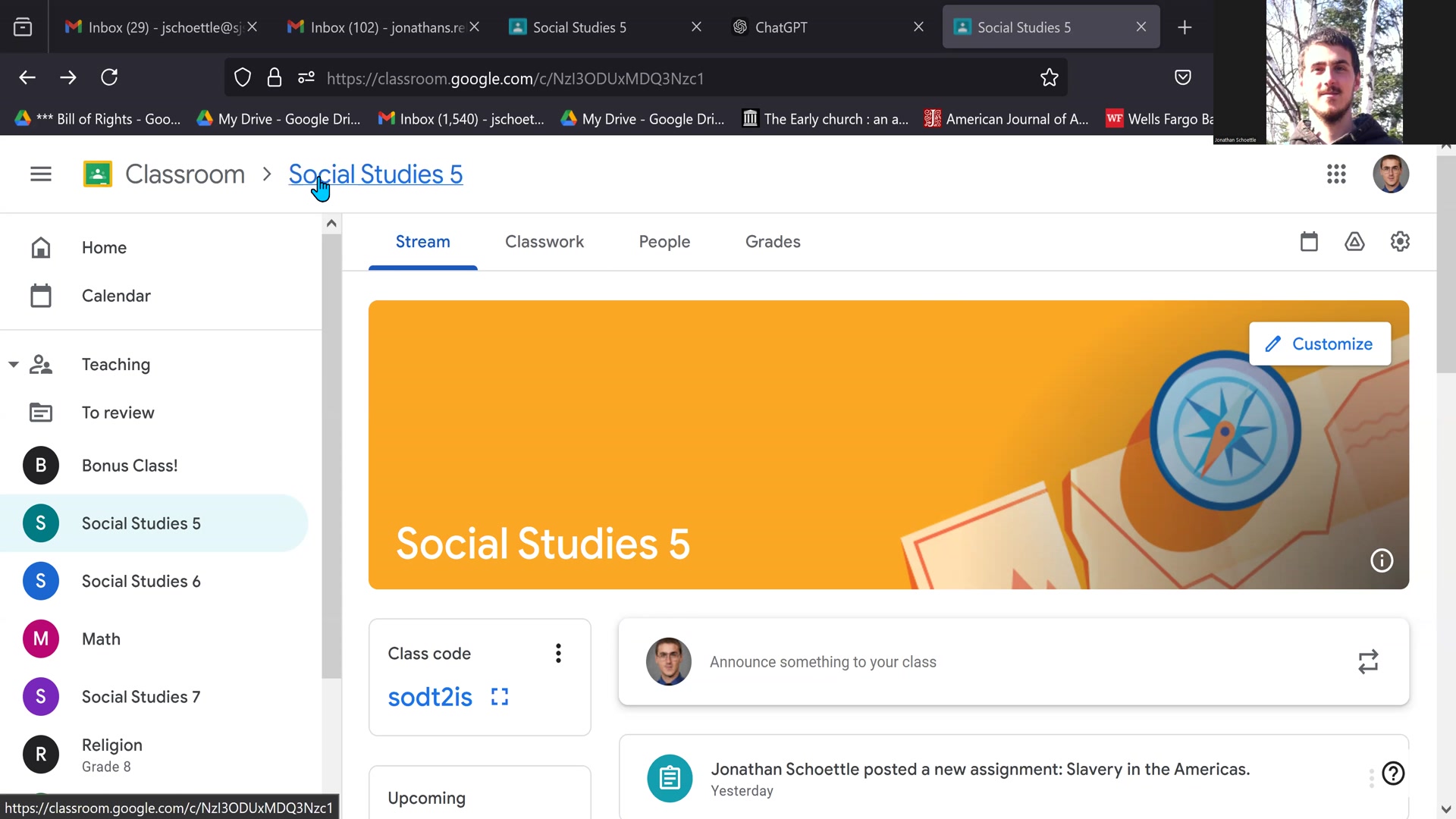This screenshot has width=1456, height=819.
Task: Go forward with browser forward arrow
Action: coord(68,77)
